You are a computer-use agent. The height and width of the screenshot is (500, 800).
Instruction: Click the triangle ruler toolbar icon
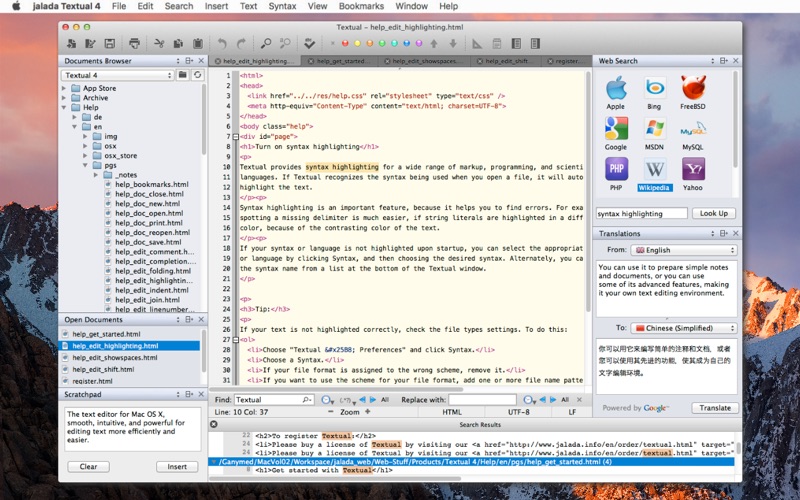click(477, 43)
